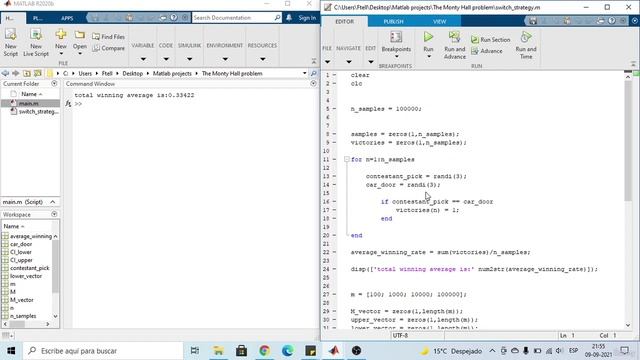
Task: Click the Advance icon
Action: point(475,51)
